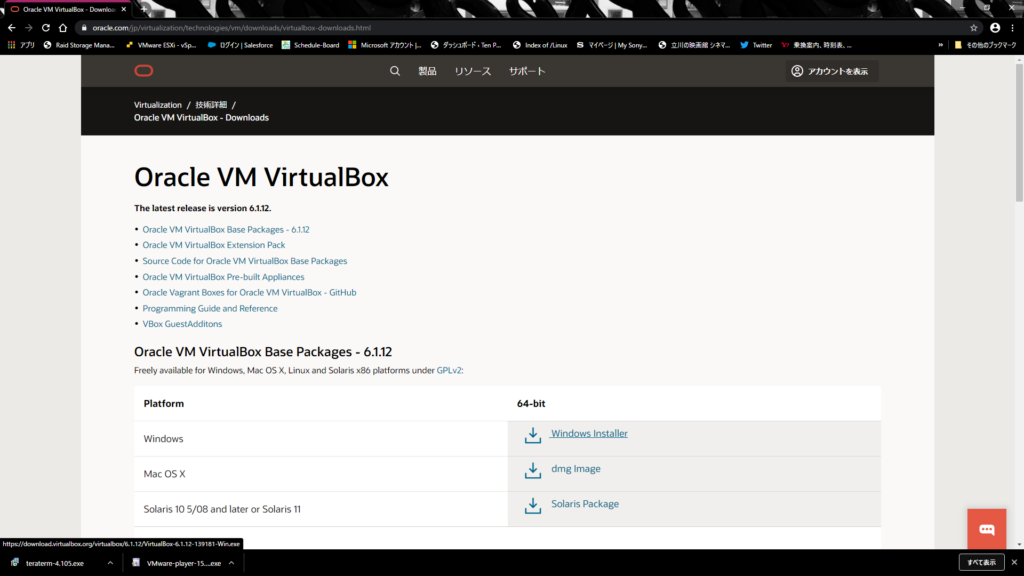
Task: Open the site search magnifier icon
Action: pos(395,71)
